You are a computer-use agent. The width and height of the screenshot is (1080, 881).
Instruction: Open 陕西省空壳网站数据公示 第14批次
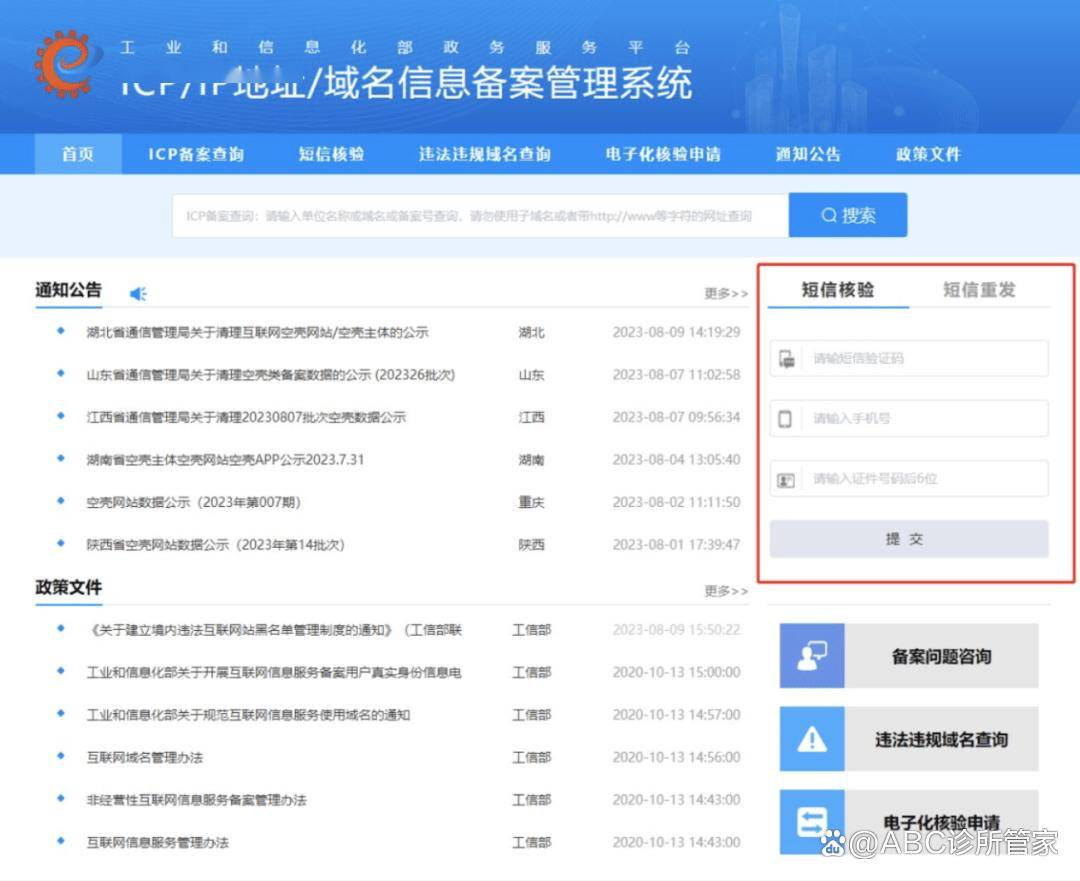click(216, 545)
